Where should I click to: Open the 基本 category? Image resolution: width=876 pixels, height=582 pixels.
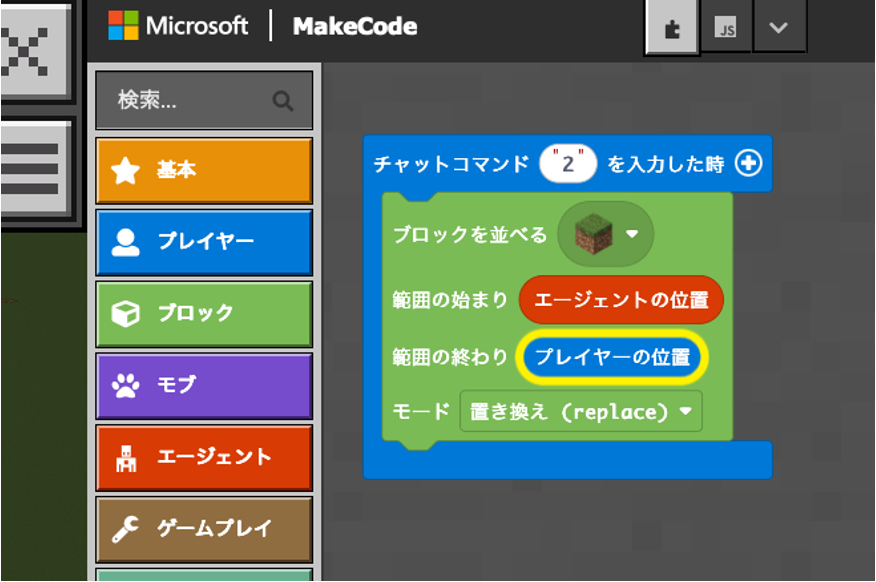pos(204,170)
